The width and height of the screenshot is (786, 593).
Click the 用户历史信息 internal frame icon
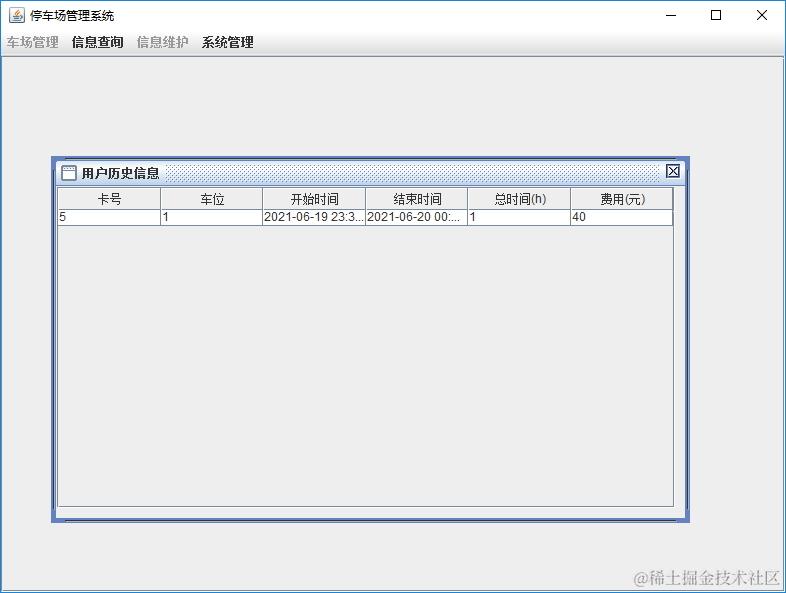coord(69,173)
